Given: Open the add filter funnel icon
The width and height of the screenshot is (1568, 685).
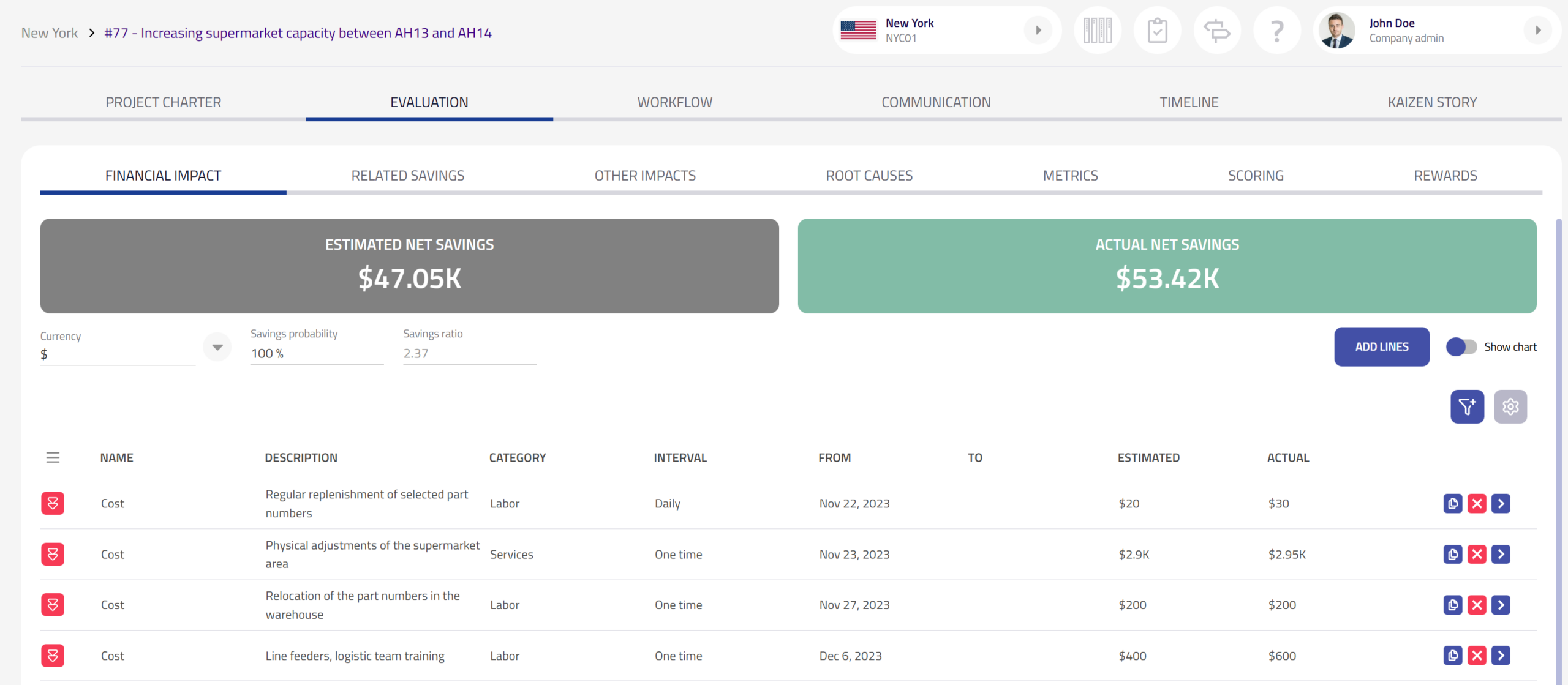Looking at the screenshot, I should pyautogui.click(x=1466, y=406).
